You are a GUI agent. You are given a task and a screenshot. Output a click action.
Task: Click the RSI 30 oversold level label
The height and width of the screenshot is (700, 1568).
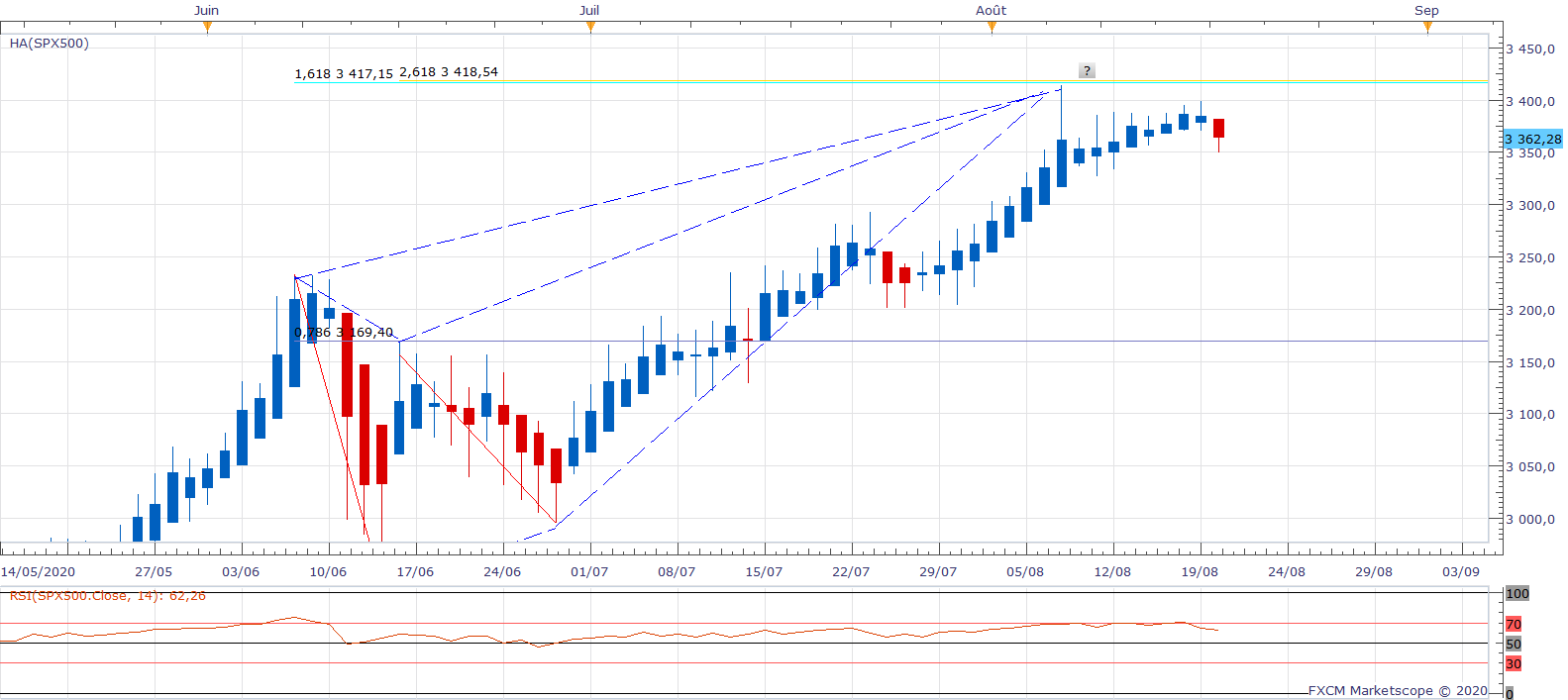tap(1514, 663)
